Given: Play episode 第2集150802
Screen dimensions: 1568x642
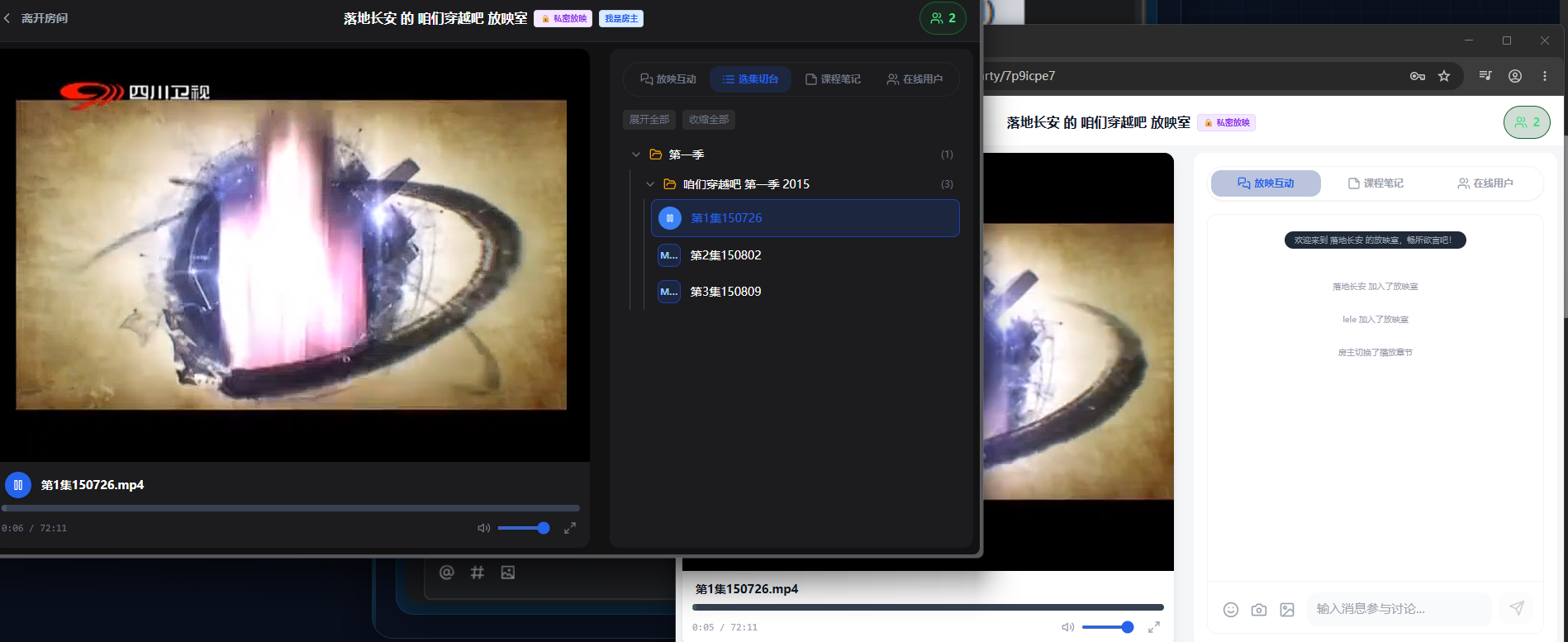Looking at the screenshot, I should click(805, 255).
